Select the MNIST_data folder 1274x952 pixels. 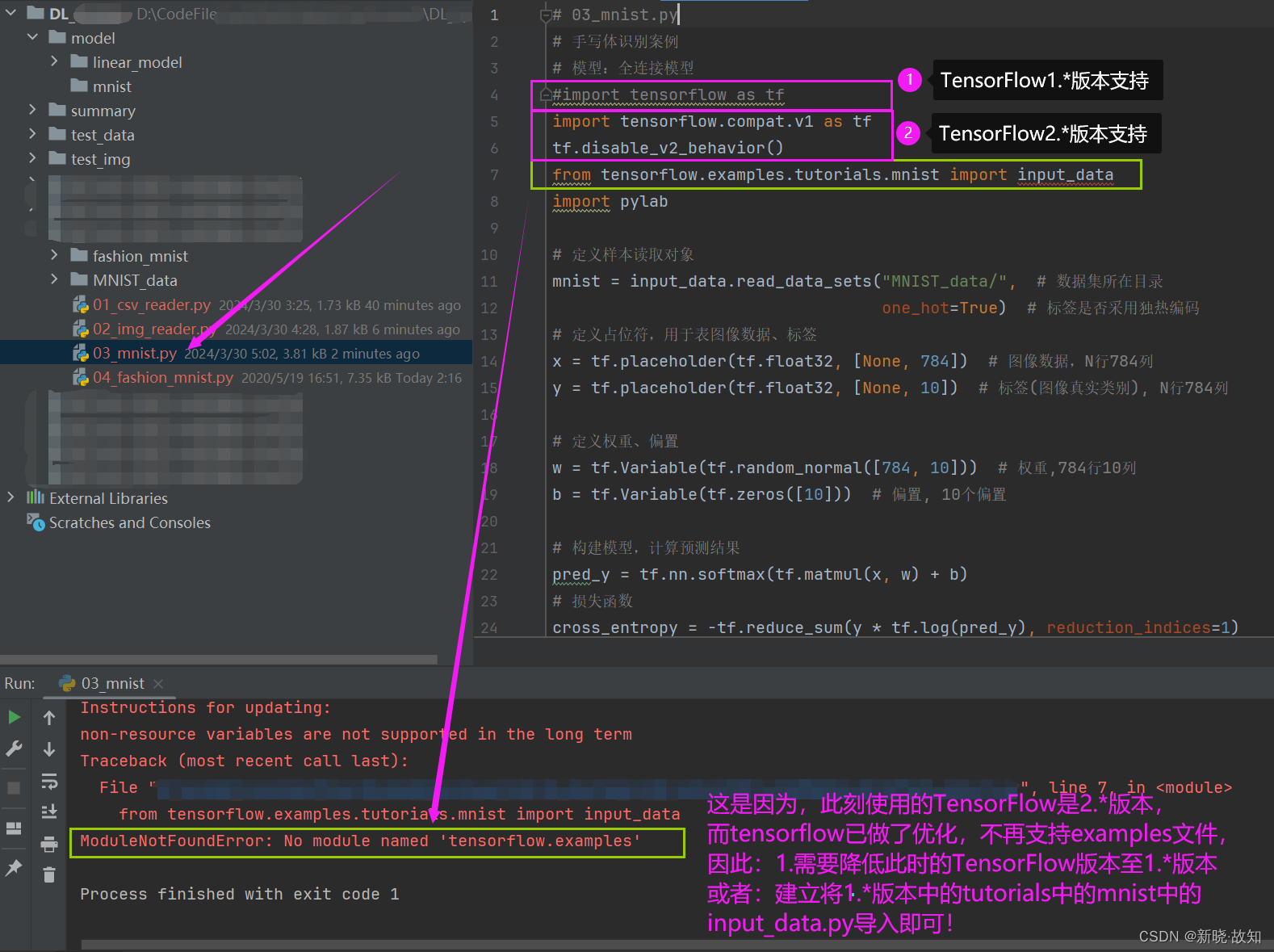(135, 280)
